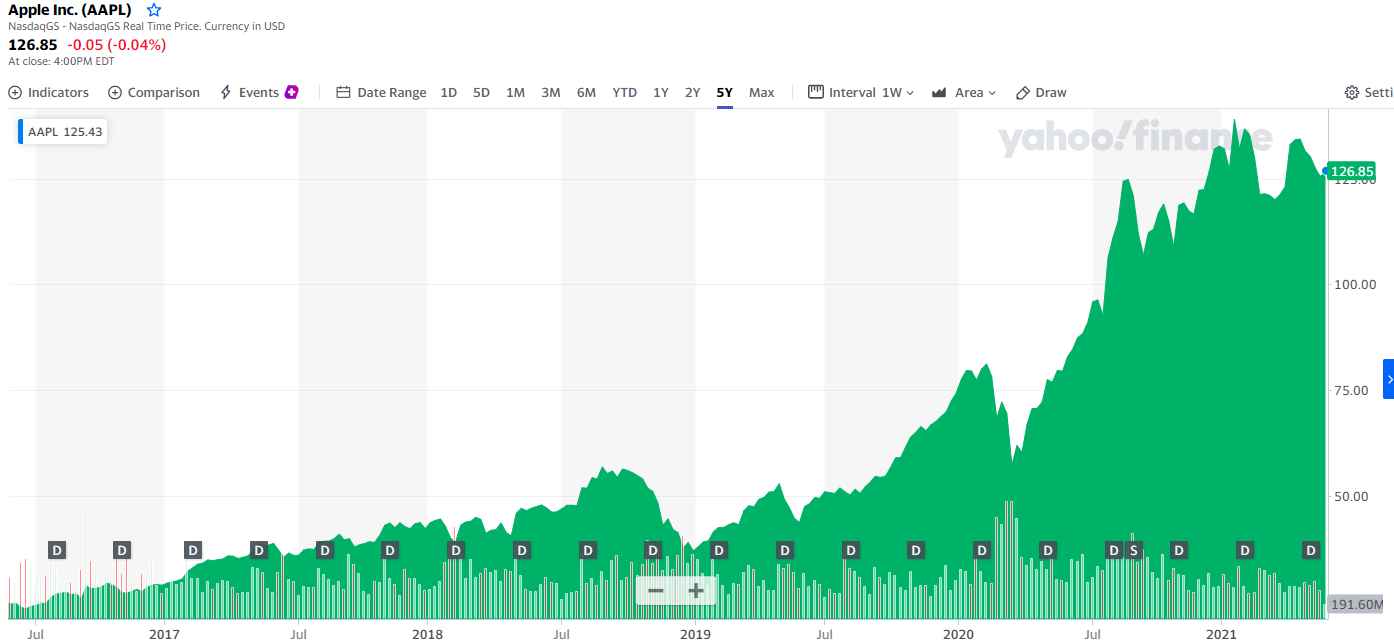1394x644 pixels.
Task: Click the D marker immediately right of S
Action: [x=1179, y=550]
